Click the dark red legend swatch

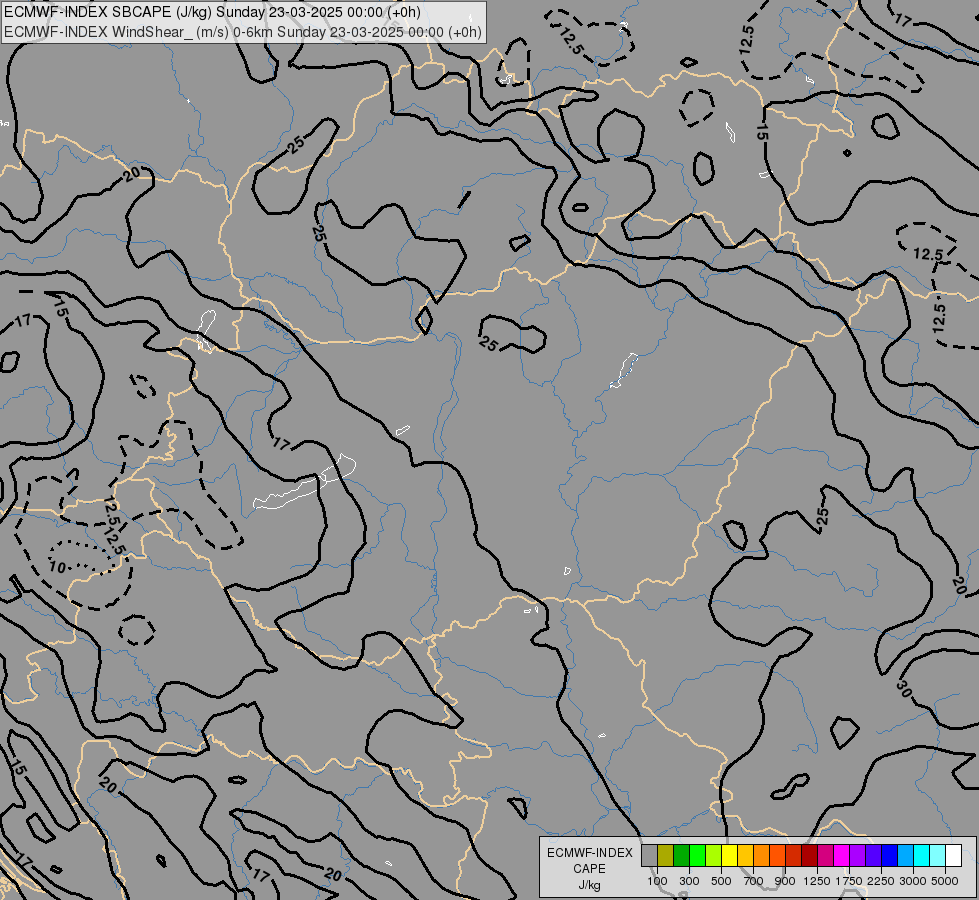(810, 855)
